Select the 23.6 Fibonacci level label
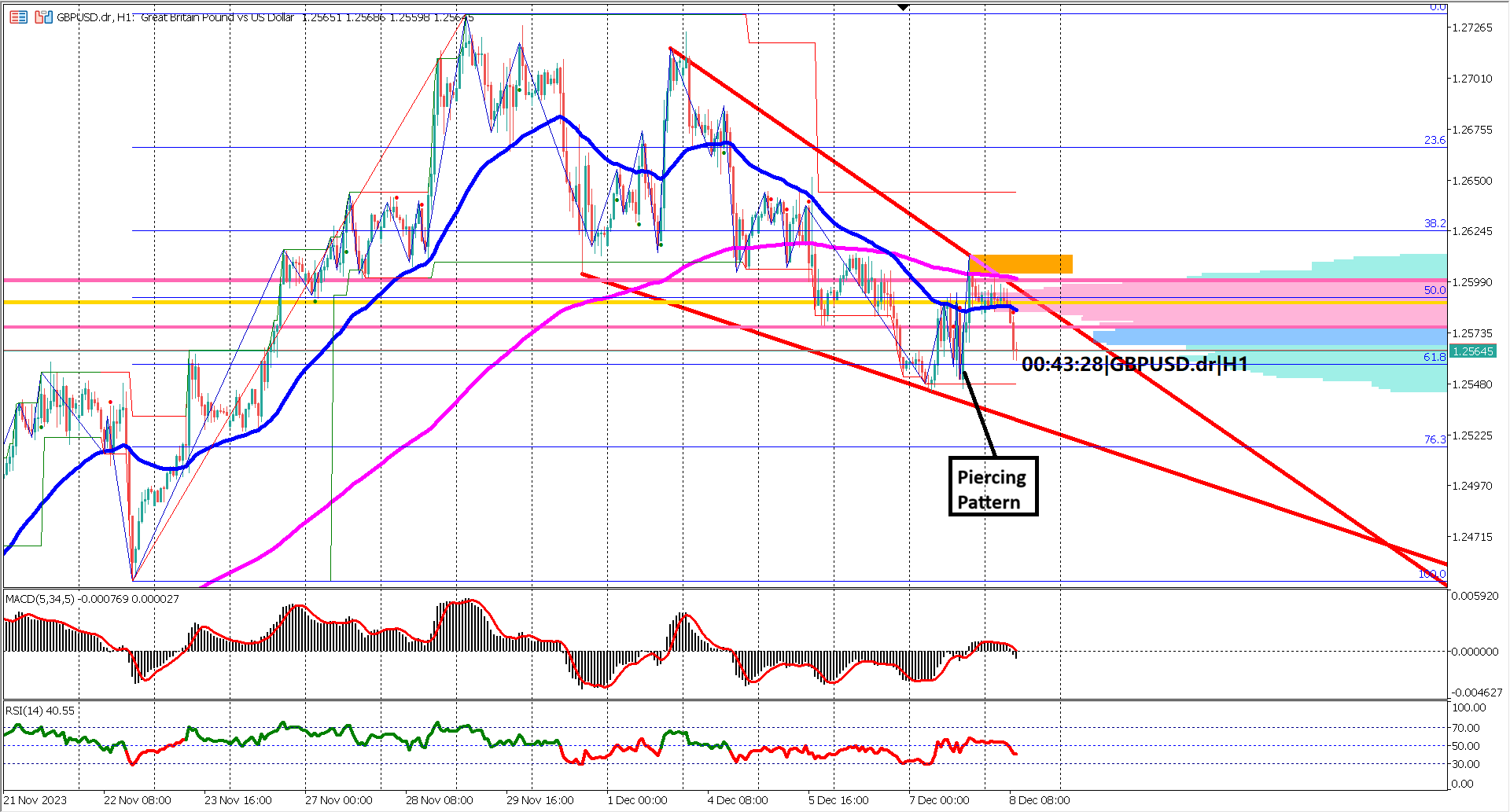 tap(1434, 141)
